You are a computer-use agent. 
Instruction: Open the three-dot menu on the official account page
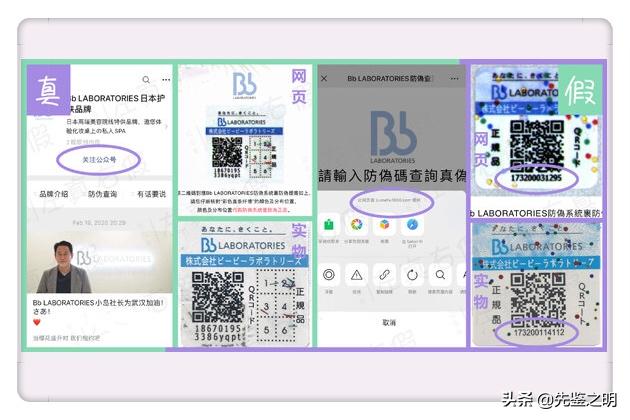tap(166, 80)
